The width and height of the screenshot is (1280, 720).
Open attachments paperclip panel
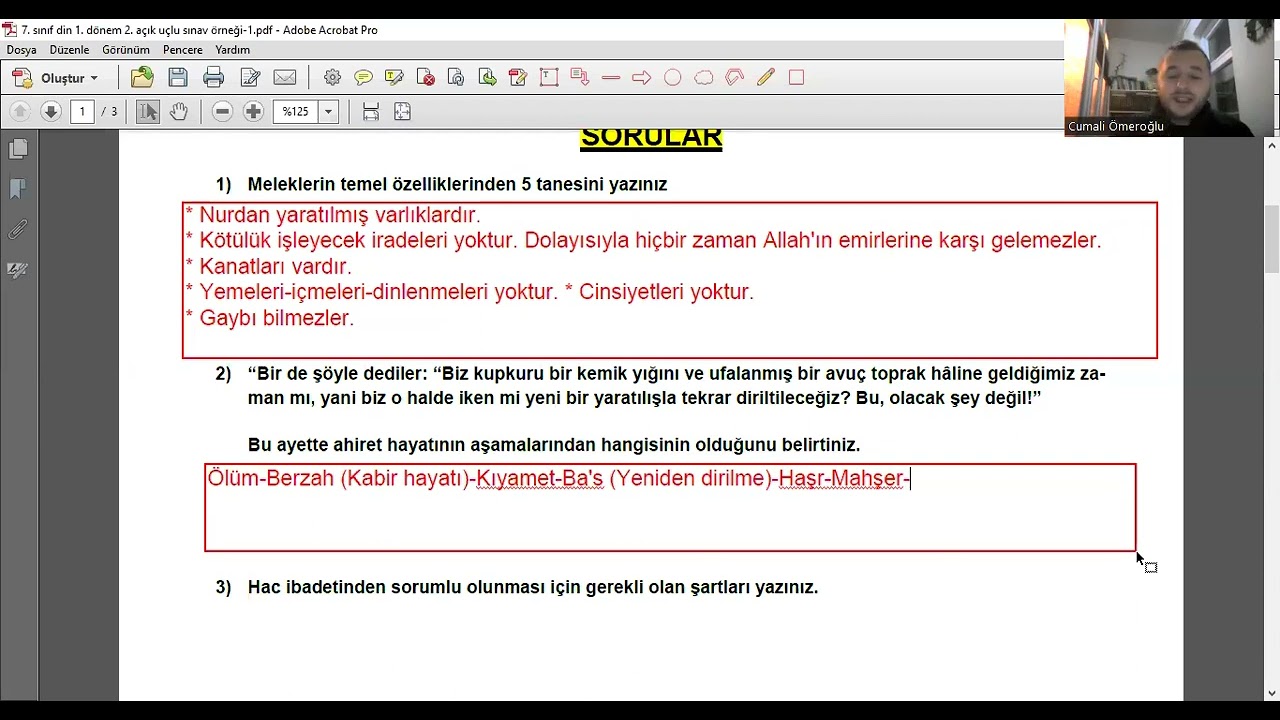18,230
